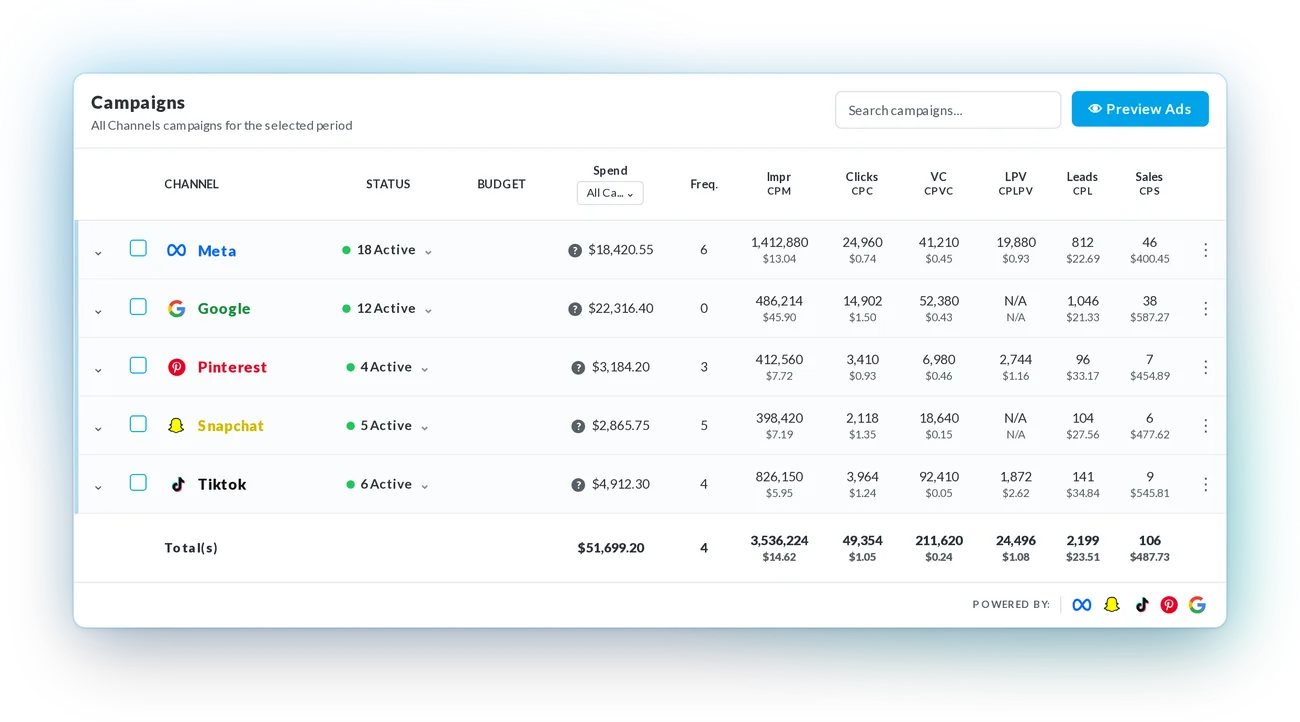Open the '4 Active' status dropdown

[x=387, y=367]
